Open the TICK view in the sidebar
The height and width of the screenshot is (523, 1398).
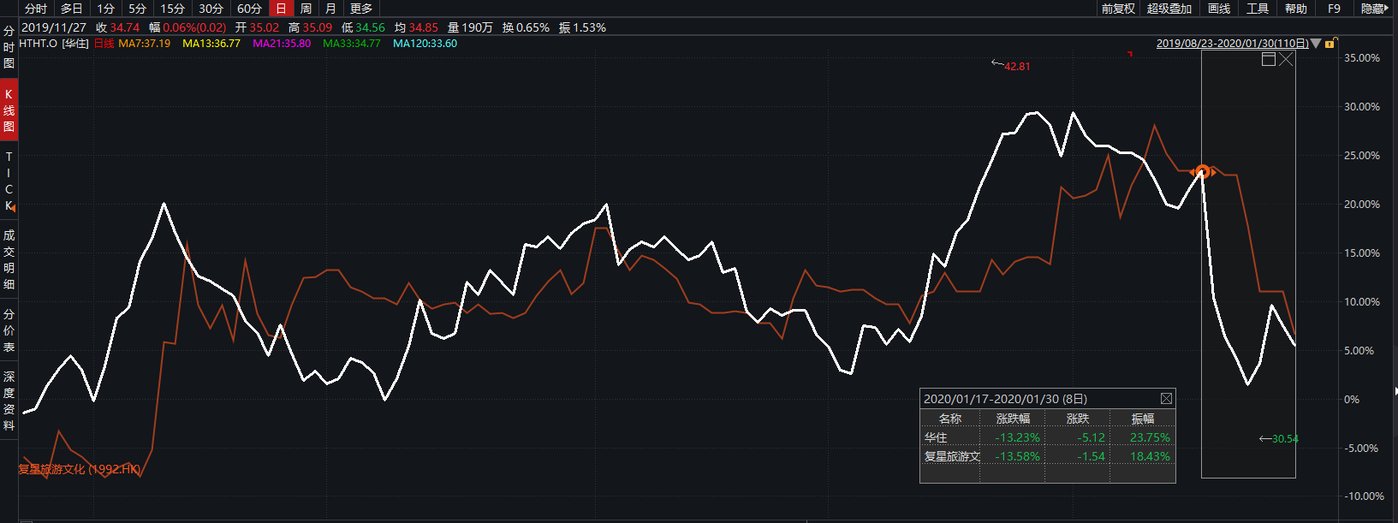(9, 181)
